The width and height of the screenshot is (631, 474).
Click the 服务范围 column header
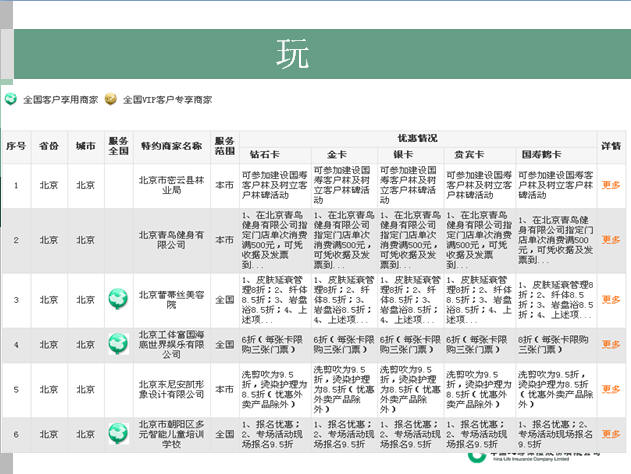coord(225,146)
